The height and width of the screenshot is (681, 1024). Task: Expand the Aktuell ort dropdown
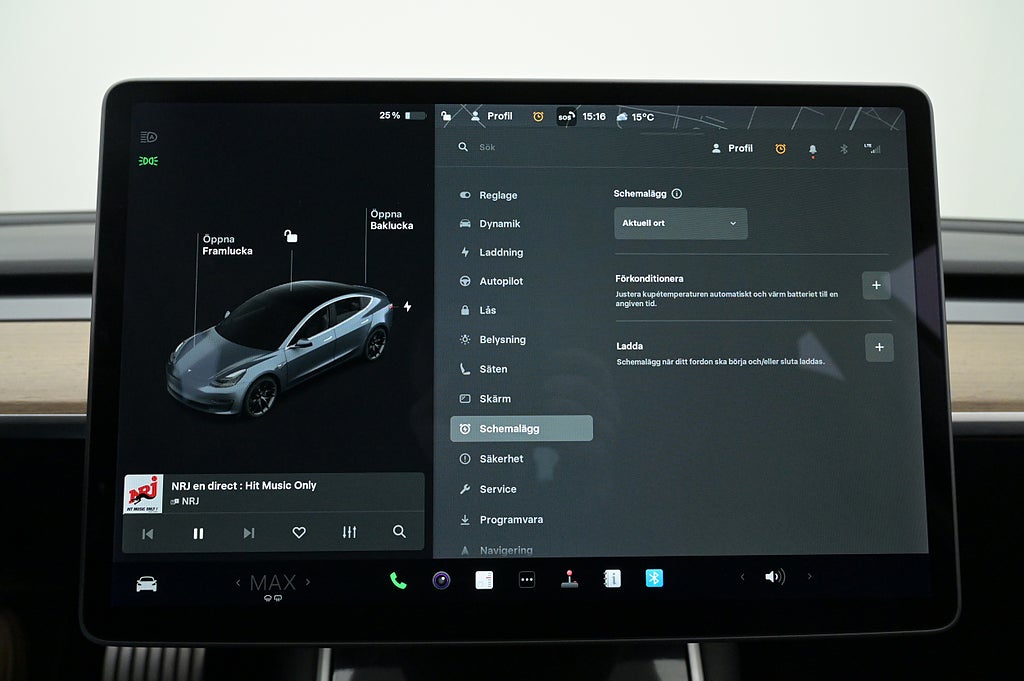point(680,223)
